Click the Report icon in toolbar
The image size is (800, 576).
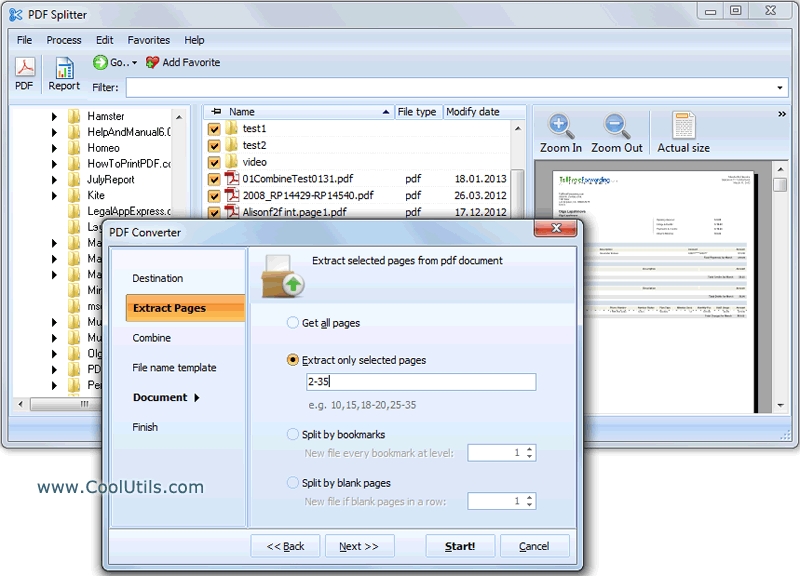tap(63, 70)
